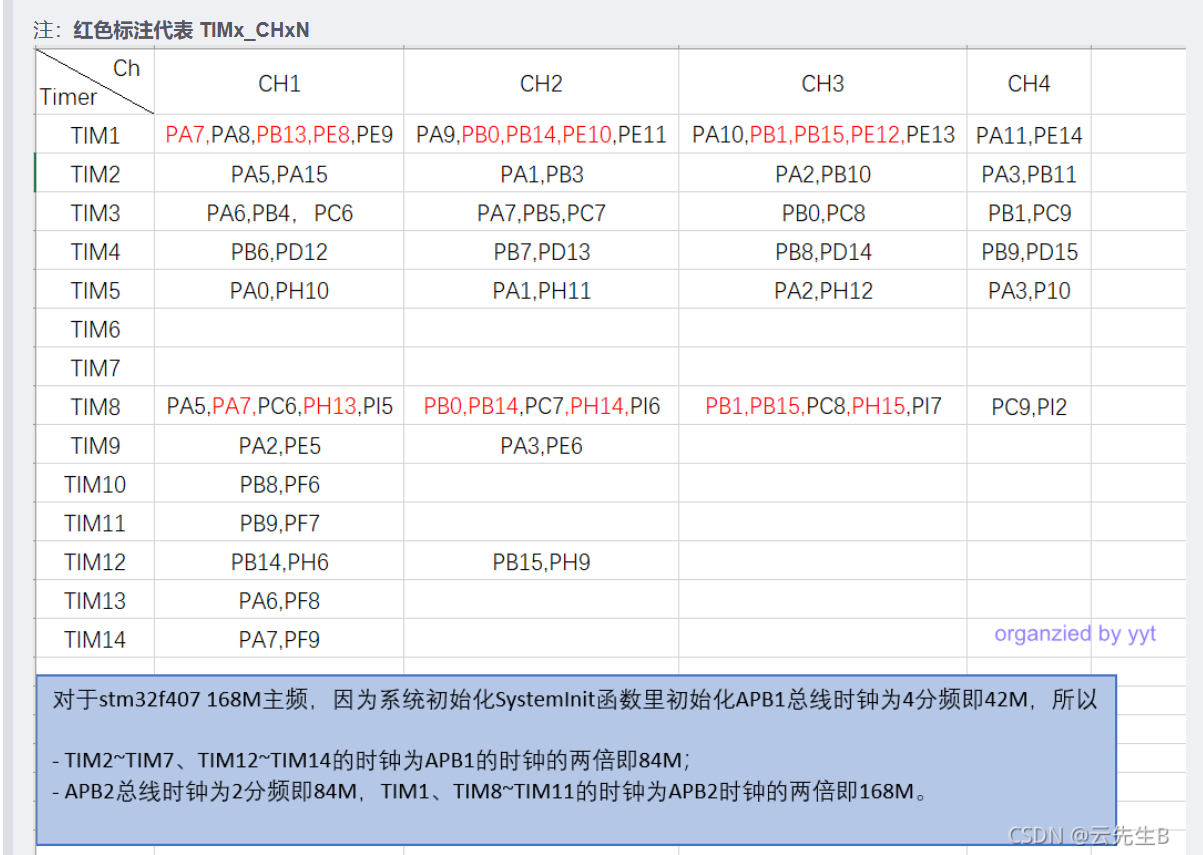
Task: Click cell PA3,PB11
Action: tap(1029, 174)
